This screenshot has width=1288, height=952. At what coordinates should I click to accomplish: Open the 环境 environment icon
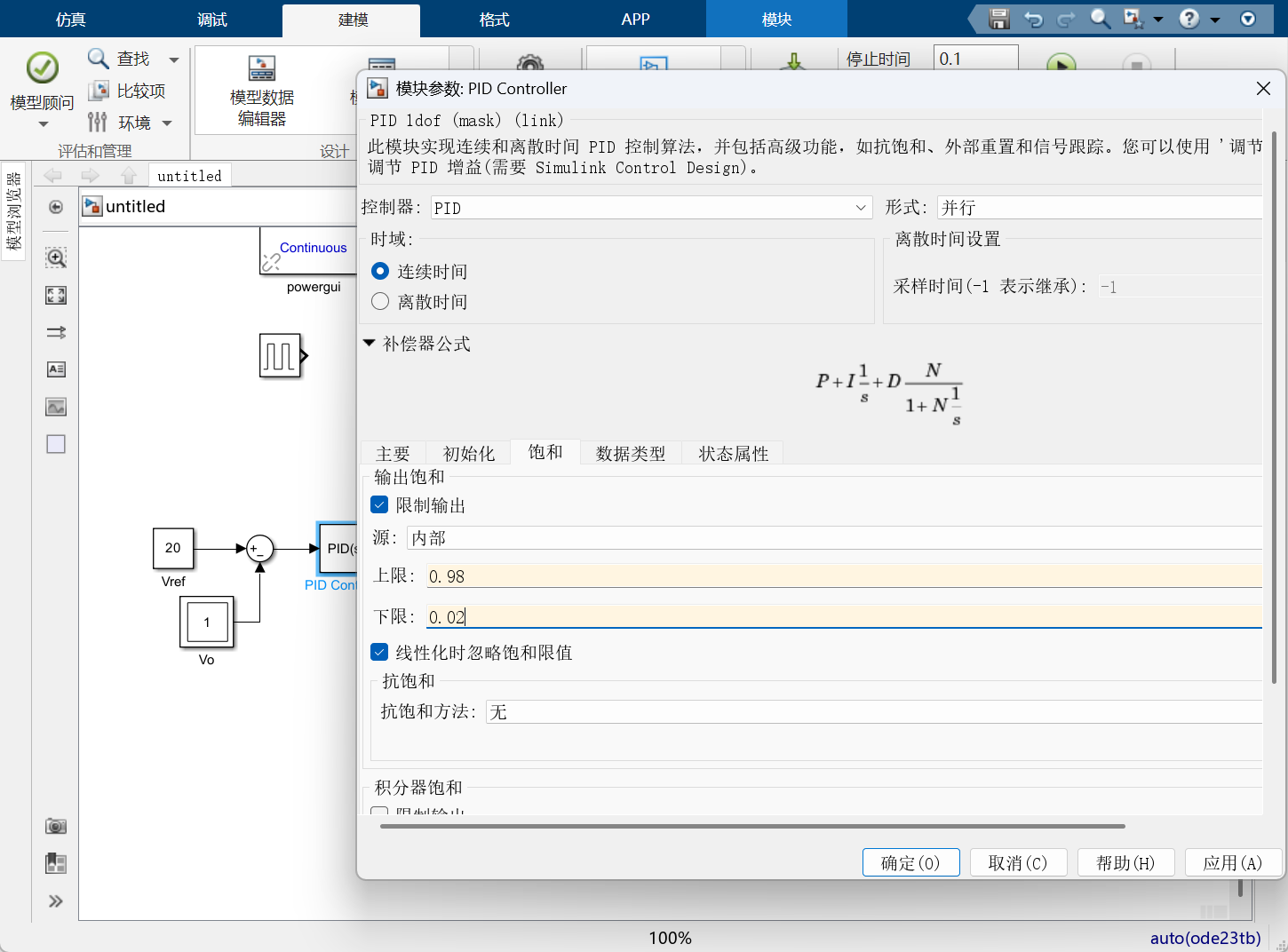click(x=98, y=122)
